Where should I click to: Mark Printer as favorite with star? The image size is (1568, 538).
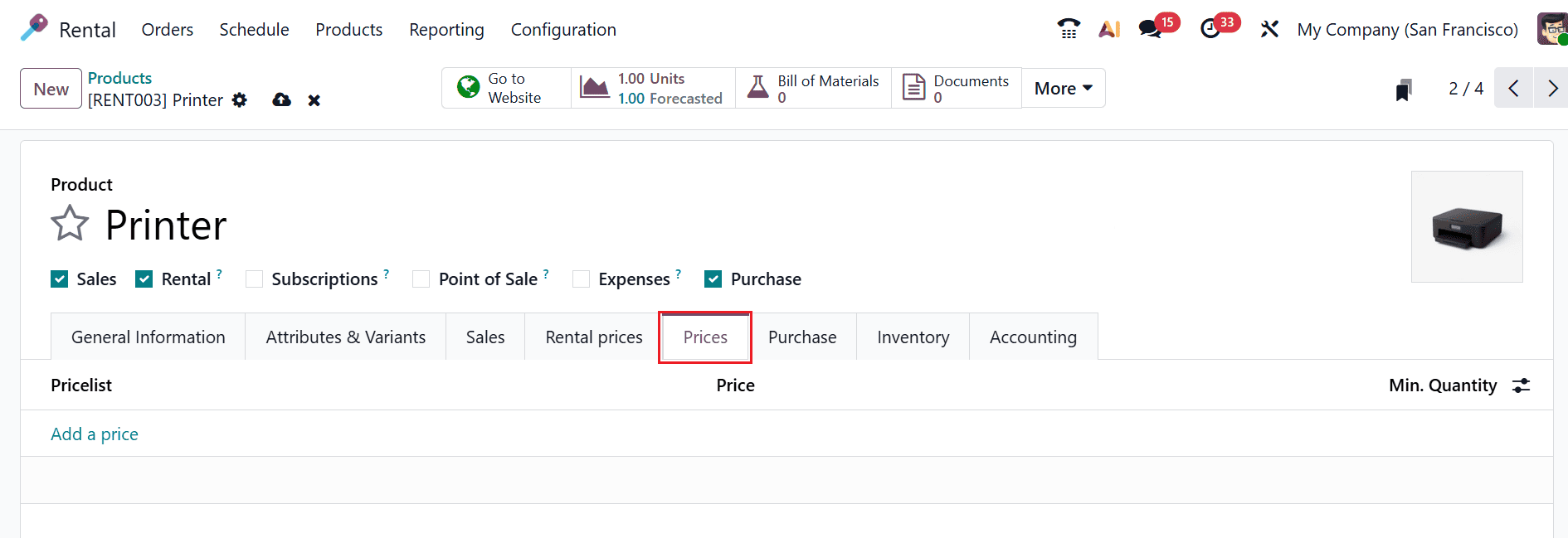click(x=70, y=224)
